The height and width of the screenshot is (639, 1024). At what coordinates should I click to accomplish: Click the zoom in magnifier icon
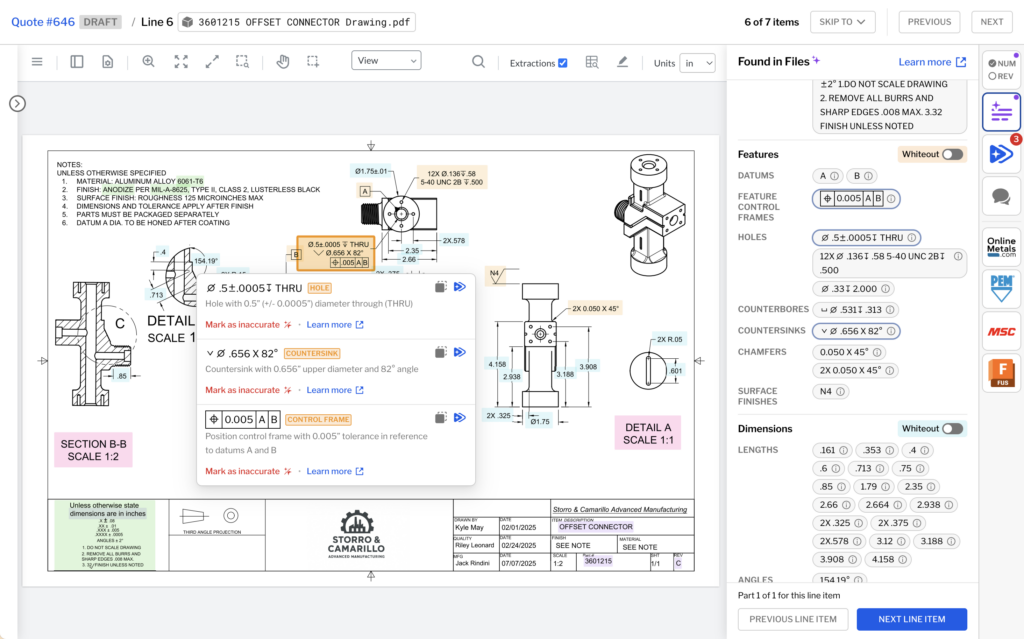[149, 62]
